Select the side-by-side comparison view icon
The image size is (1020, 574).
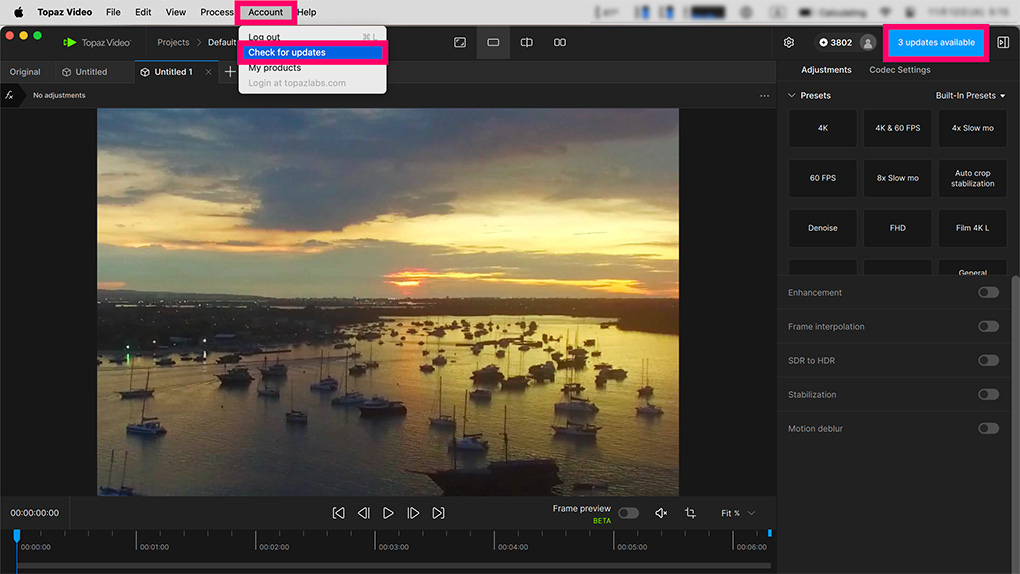pos(560,43)
